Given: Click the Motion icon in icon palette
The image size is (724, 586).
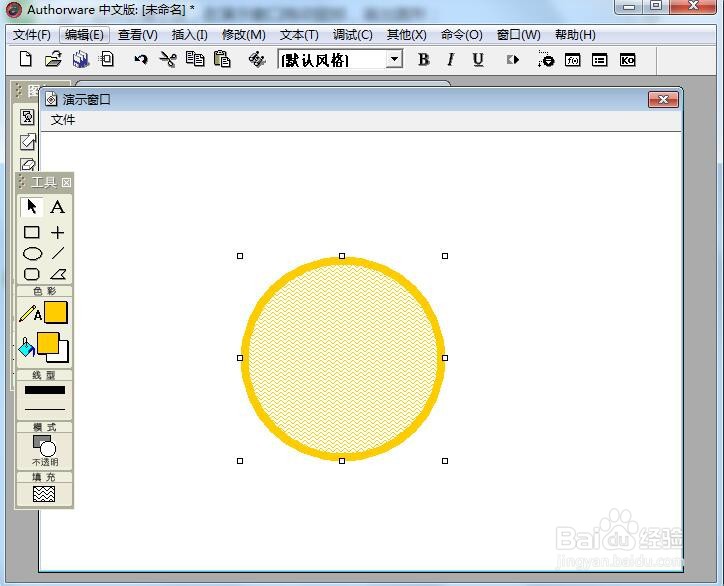Looking at the screenshot, I should coord(27,141).
